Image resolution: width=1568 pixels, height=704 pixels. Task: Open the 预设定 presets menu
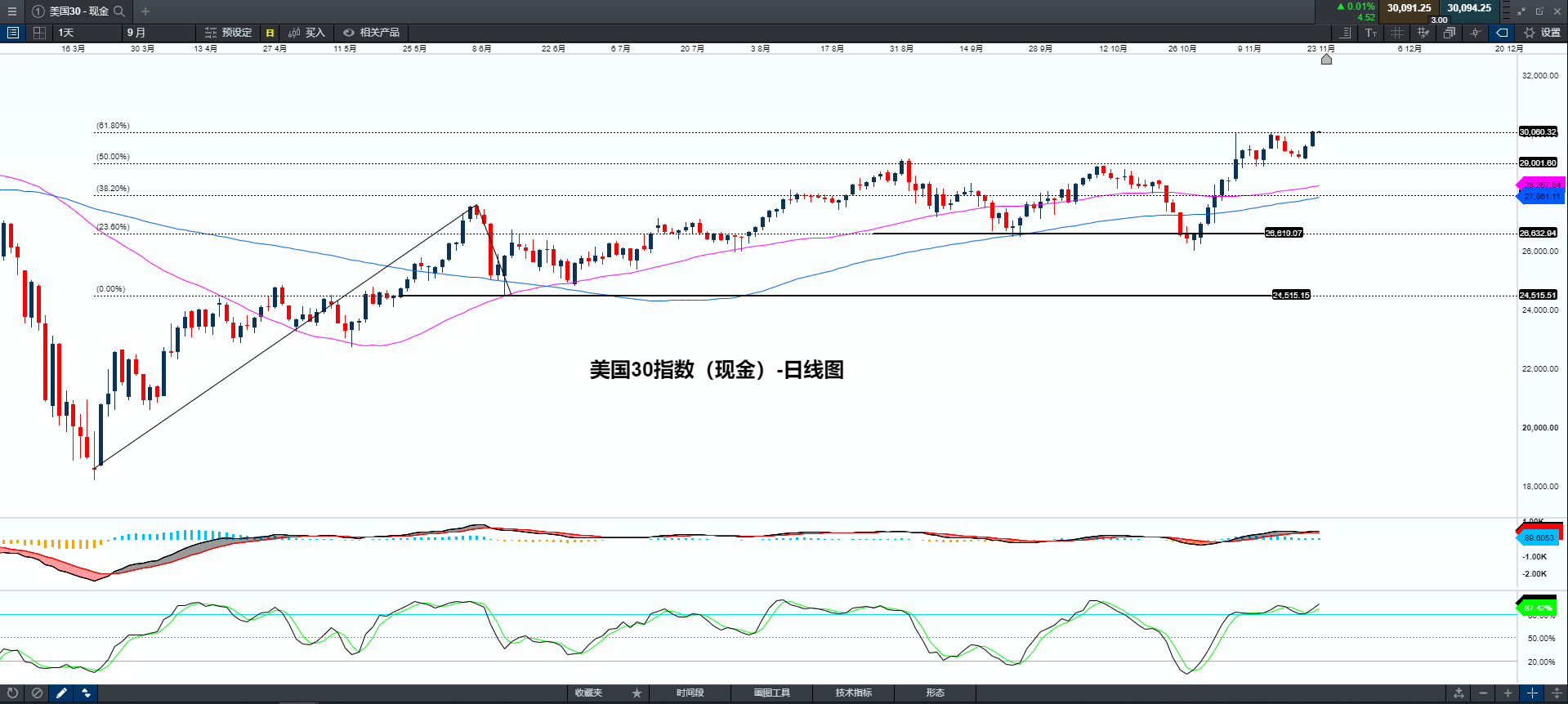[x=229, y=33]
